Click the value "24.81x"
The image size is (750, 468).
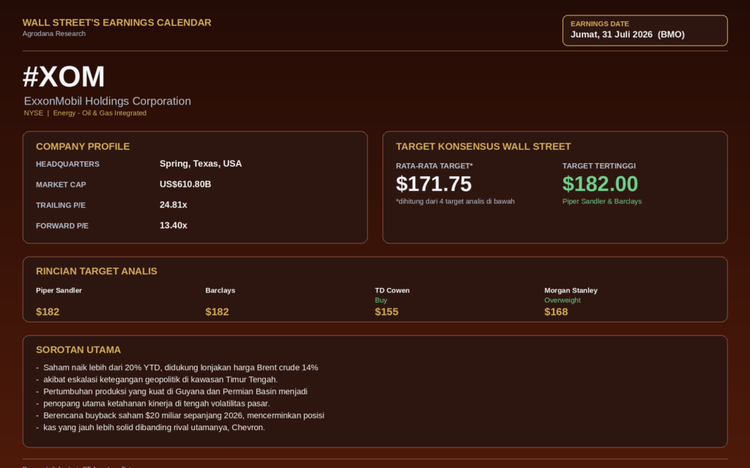point(173,205)
